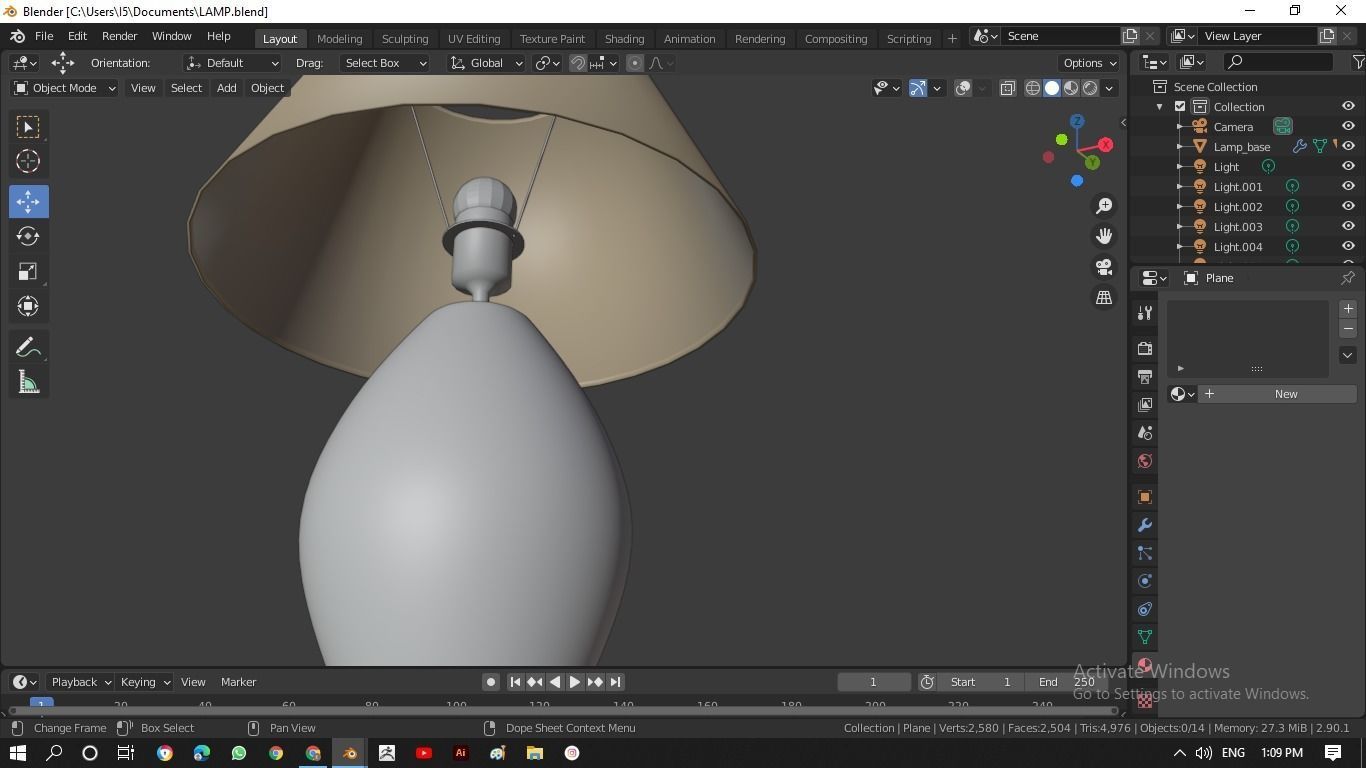Switch to wireframe viewport shading
This screenshot has height=768, width=1366.
[x=1033, y=88]
